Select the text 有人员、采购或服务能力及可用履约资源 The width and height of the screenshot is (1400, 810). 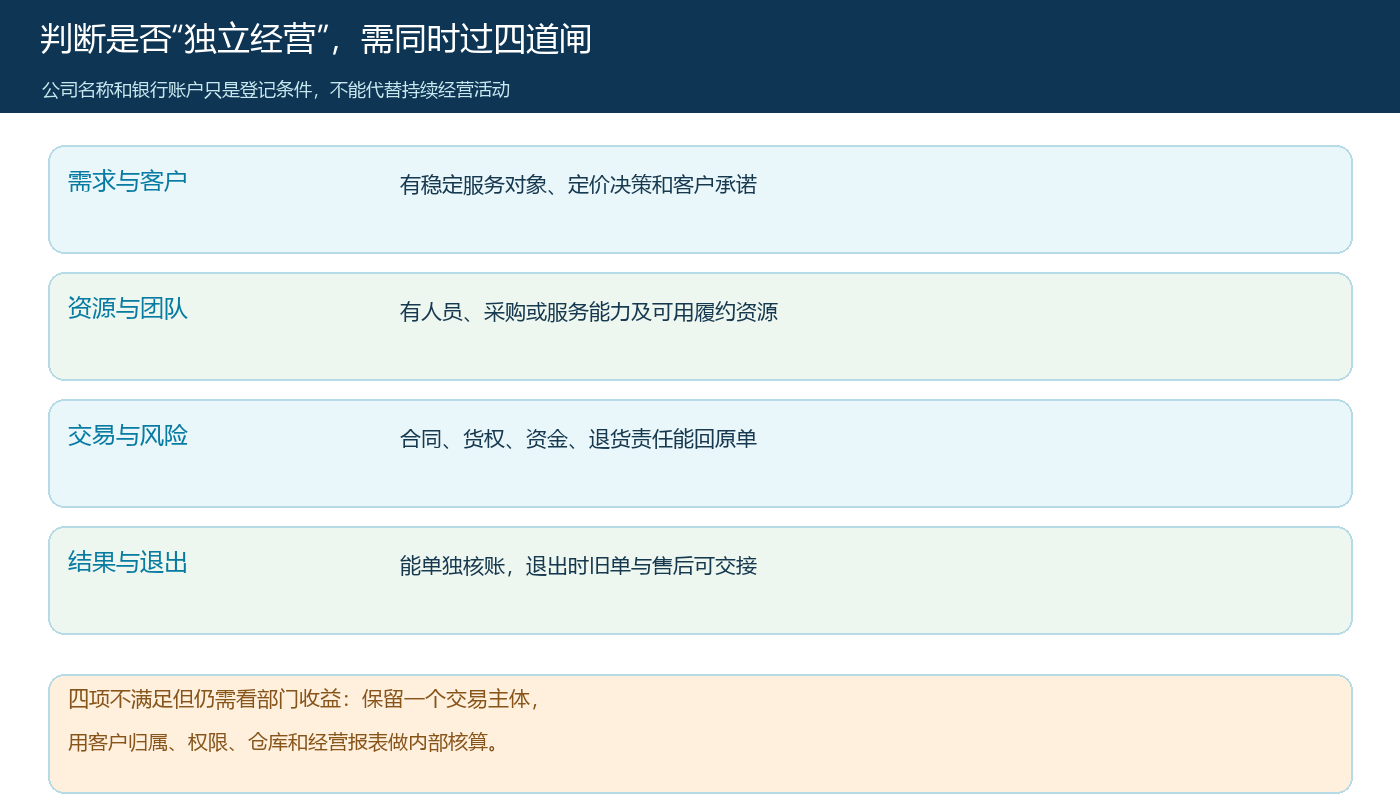click(589, 312)
